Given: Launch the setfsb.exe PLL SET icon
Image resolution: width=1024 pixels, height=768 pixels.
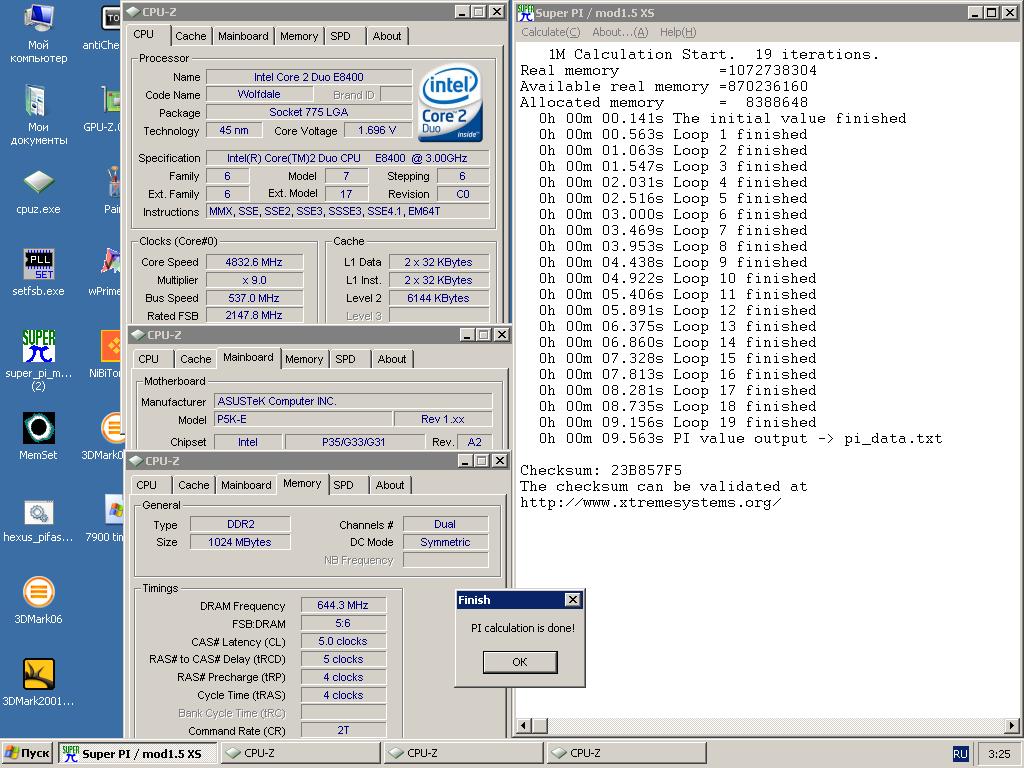Looking at the screenshot, I should tap(39, 272).
